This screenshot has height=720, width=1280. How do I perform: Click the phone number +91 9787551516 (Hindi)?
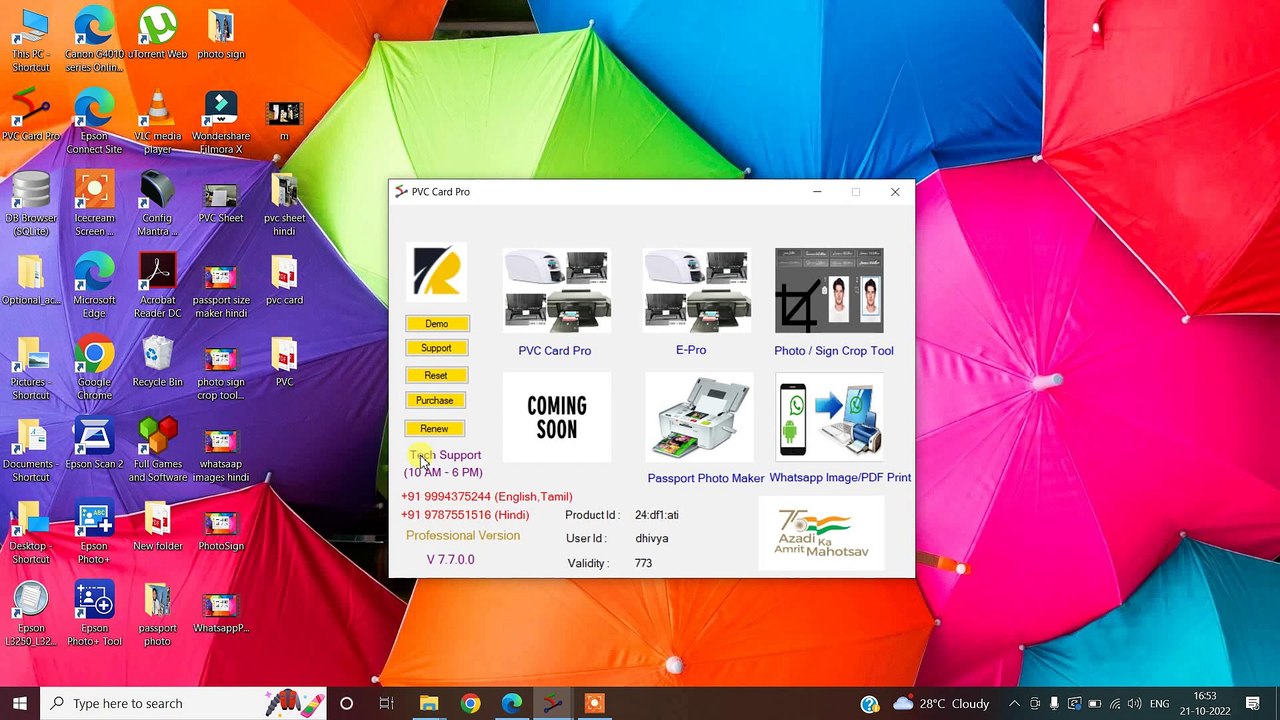click(x=465, y=515)
